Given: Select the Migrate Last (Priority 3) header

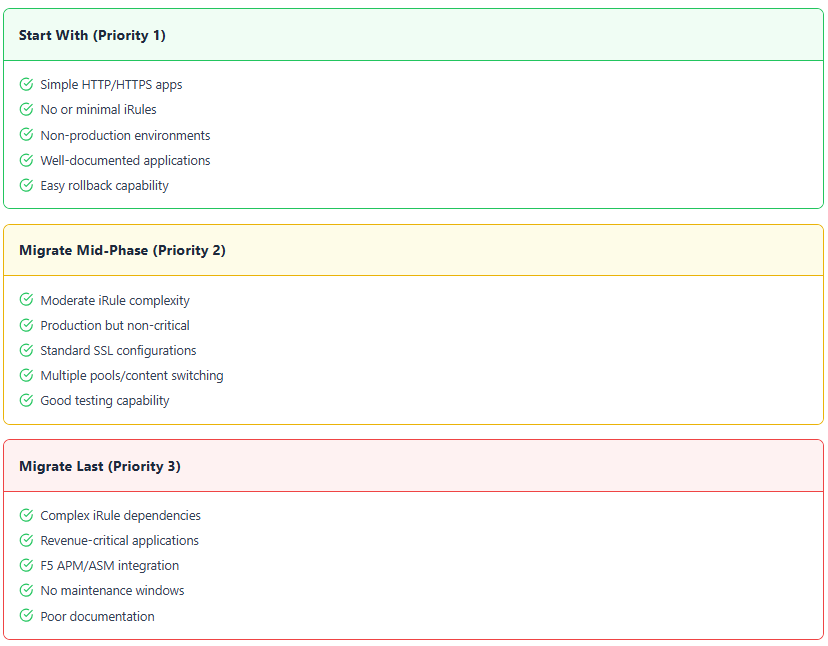Looking at the screenshot, I should 99,466.
